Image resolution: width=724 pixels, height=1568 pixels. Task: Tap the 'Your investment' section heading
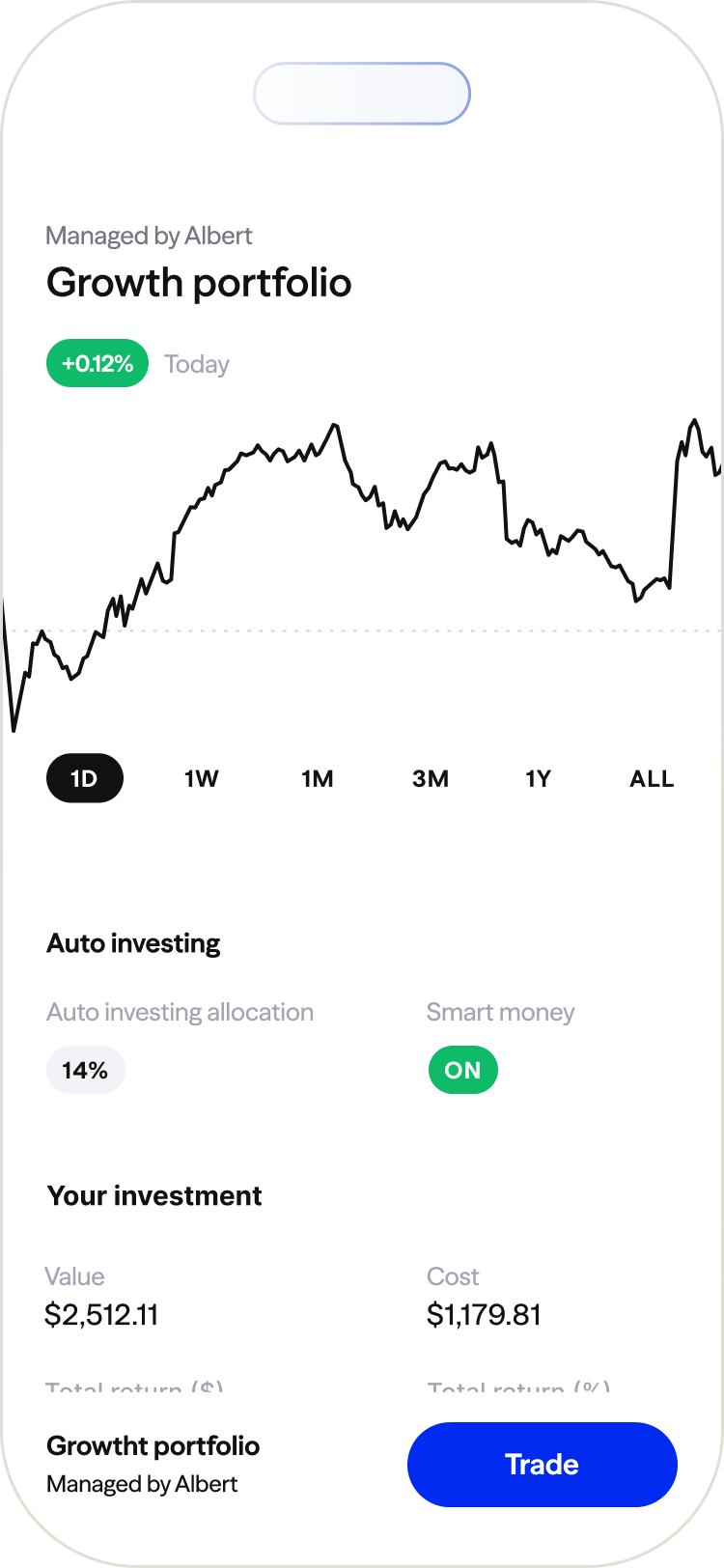click(x=154, y=1195)
